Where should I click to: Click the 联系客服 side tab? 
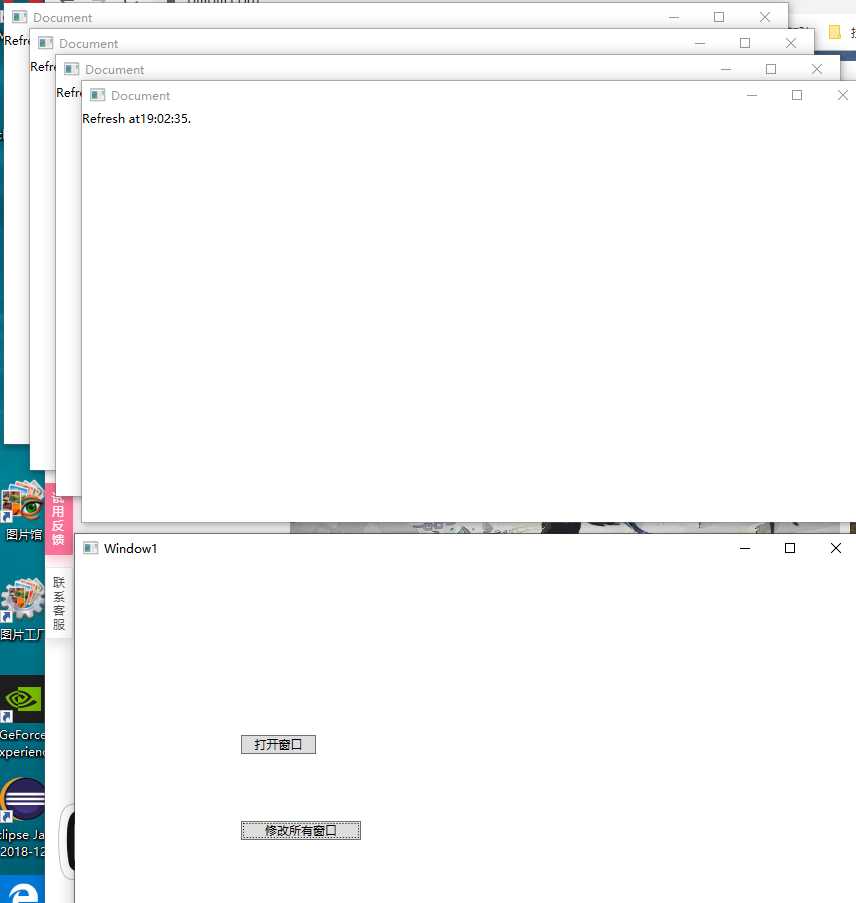coord(59,603)
